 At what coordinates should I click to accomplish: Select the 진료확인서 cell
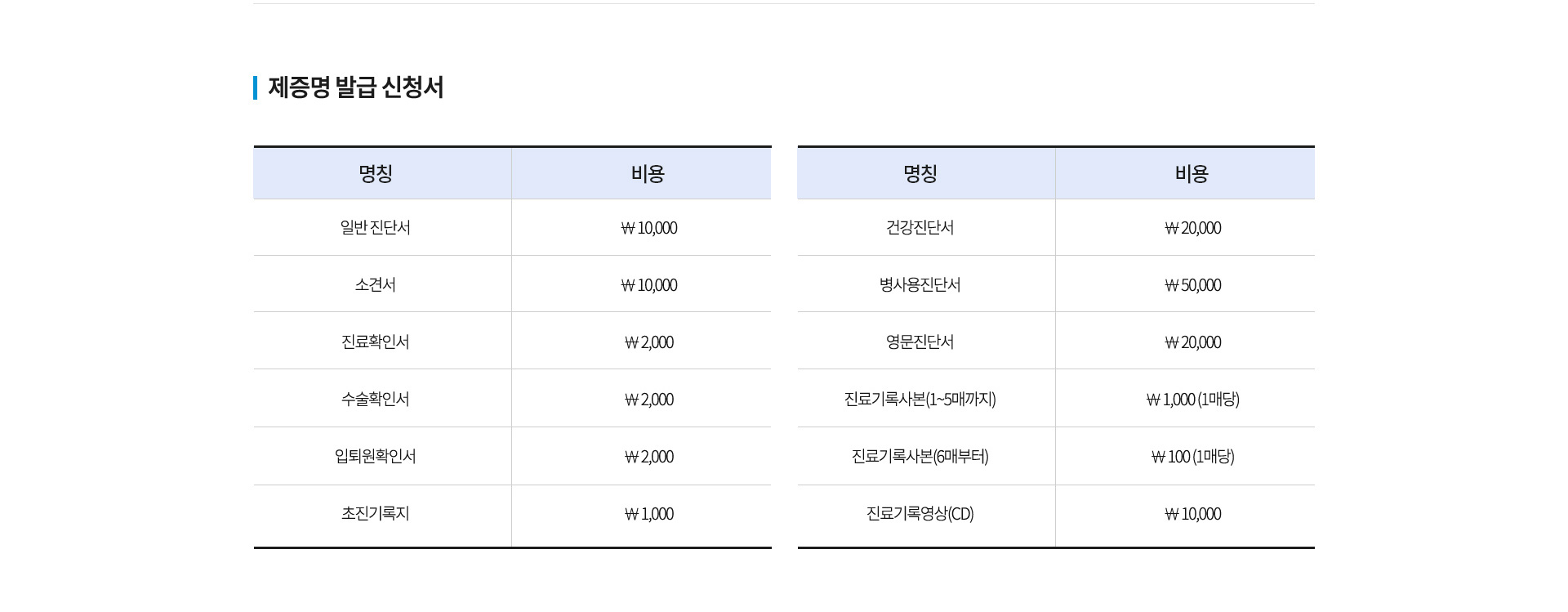pyautogui.click(x=376, y=342)
